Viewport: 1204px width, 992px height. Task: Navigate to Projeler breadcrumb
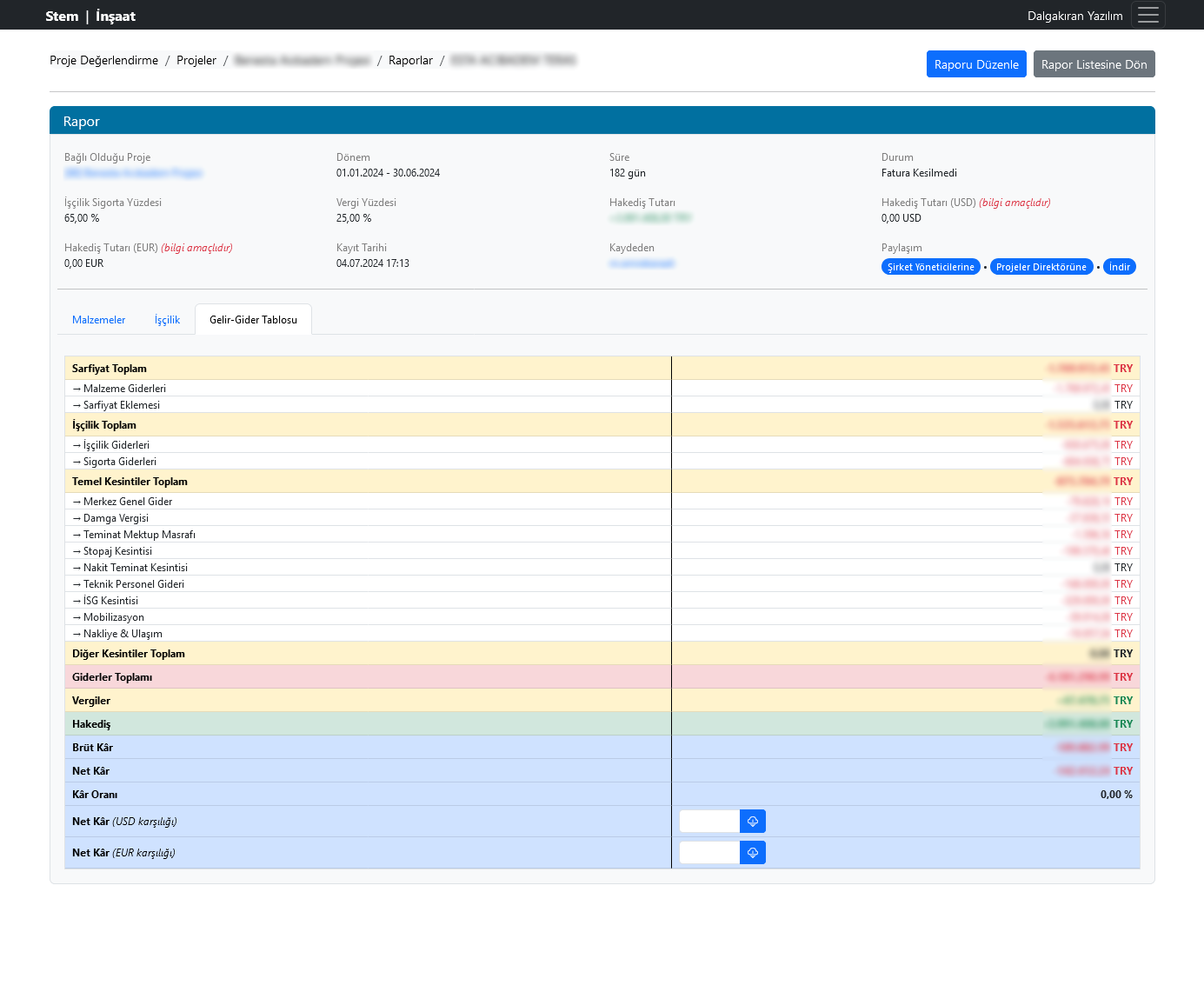click(x=196, y=60)
